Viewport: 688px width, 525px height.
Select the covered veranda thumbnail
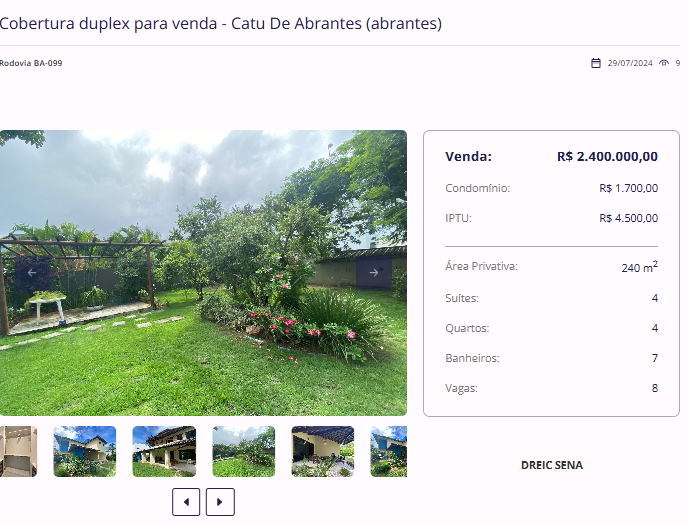pos(322,451)
